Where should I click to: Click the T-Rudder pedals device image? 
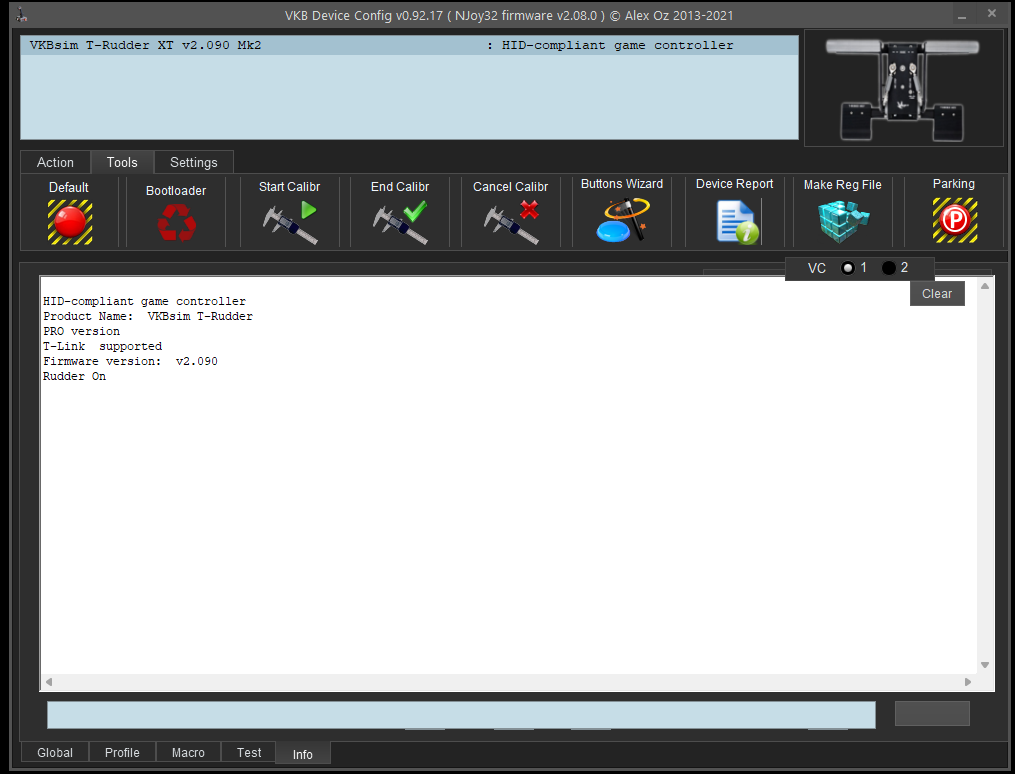pyautogui.click(x=903, y=89)
